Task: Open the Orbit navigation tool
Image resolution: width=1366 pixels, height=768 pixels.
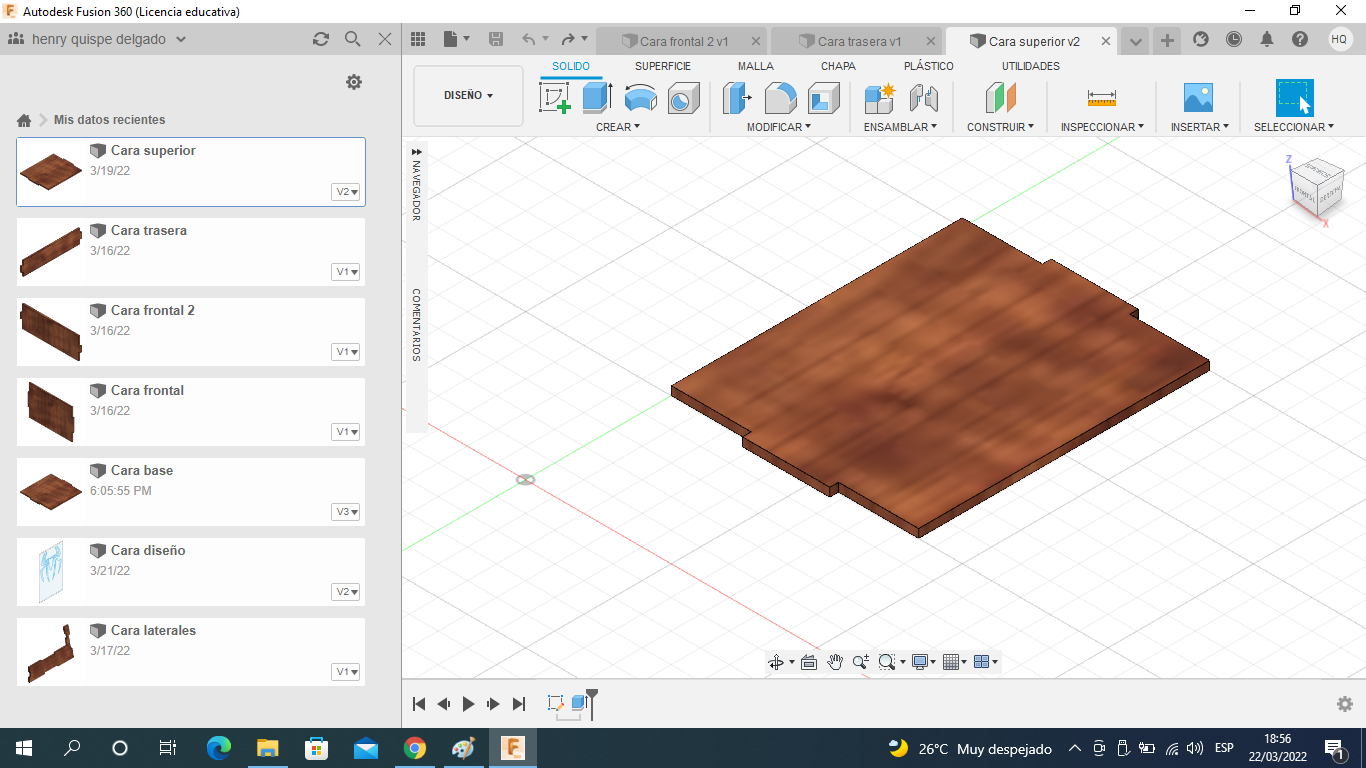Action: pyautogui.click(x=775, y=662)
